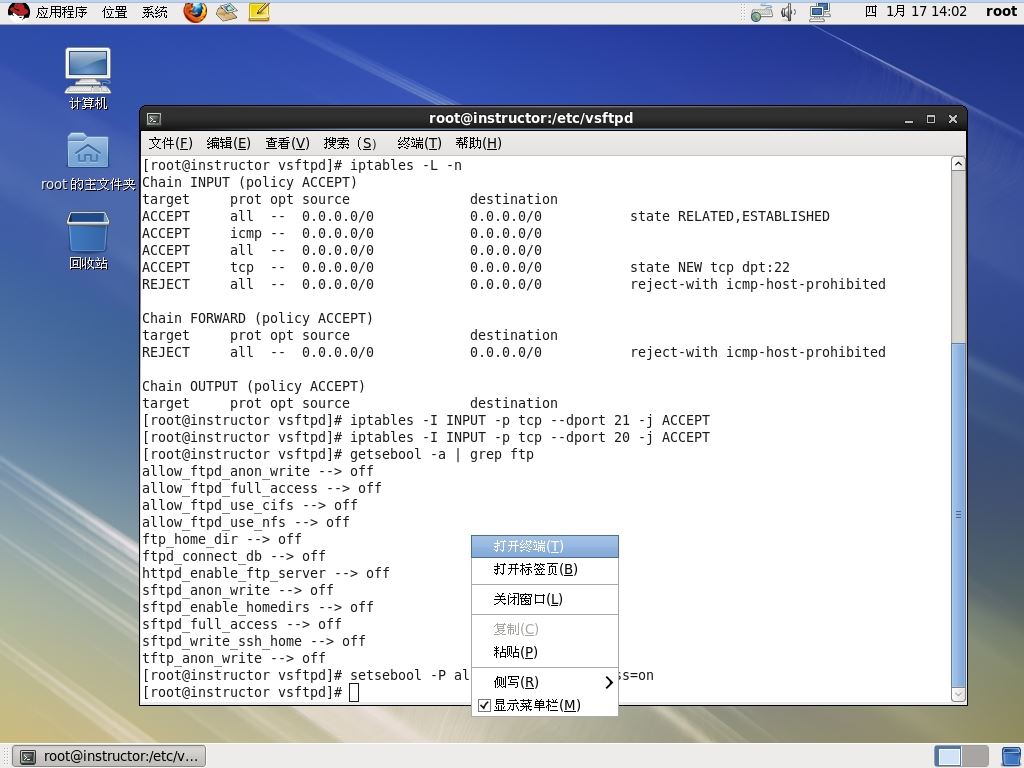Open the 查看(V) menu in terminal

click(287, 143)
